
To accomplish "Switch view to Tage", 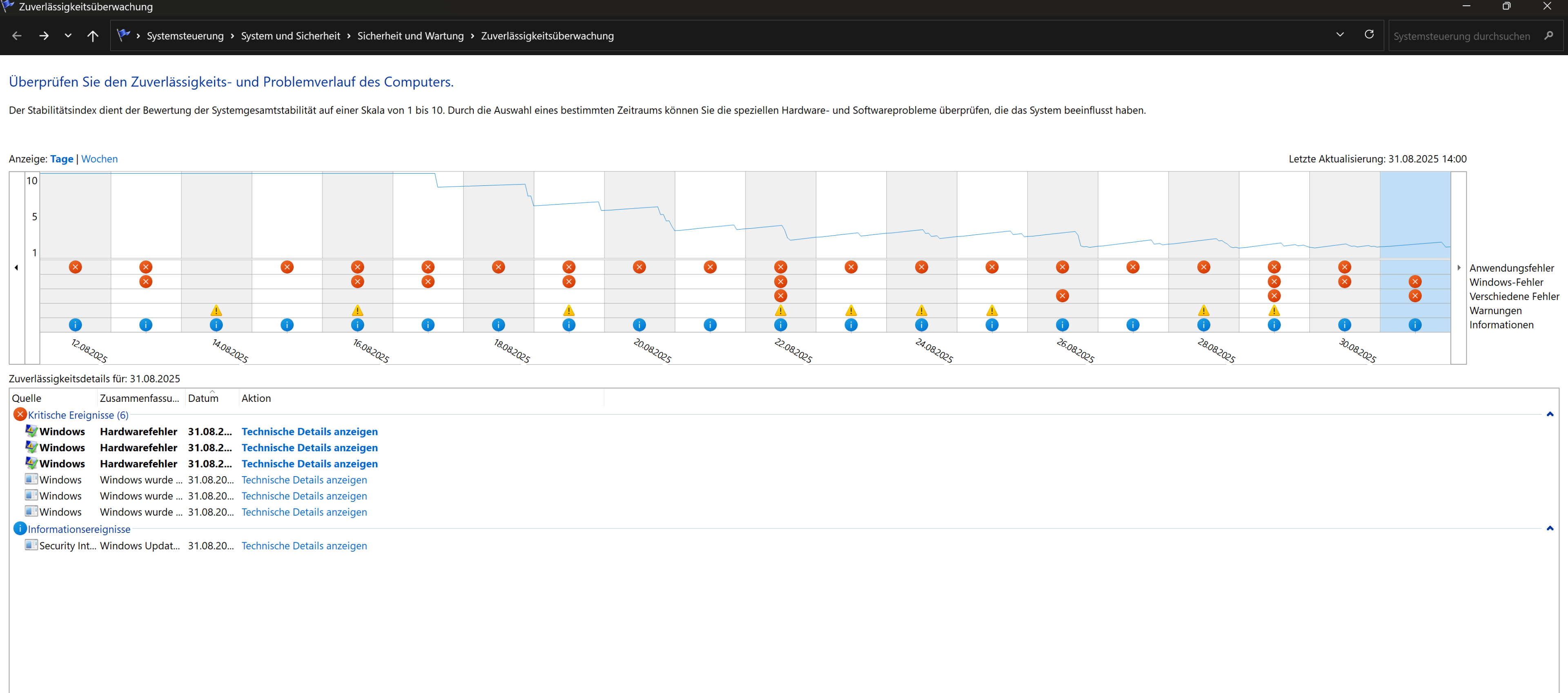I will click(62, 159).
